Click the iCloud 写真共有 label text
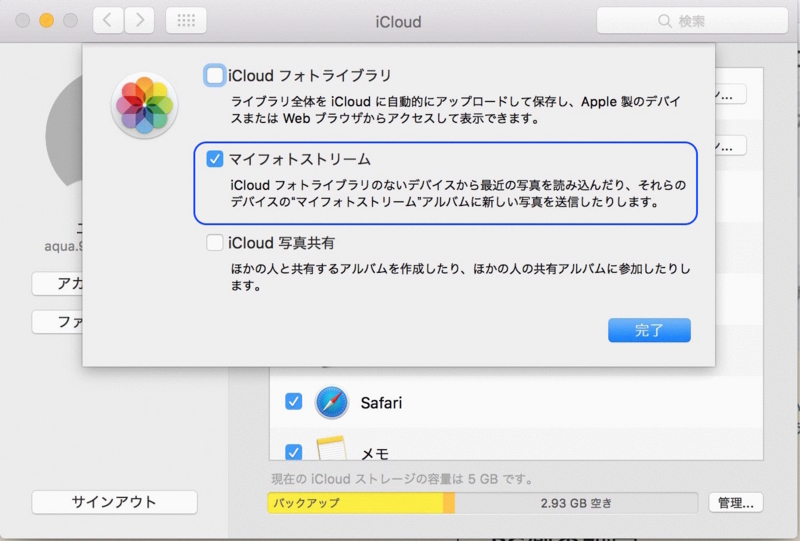 pyautogui.click(x=281, y=243)
